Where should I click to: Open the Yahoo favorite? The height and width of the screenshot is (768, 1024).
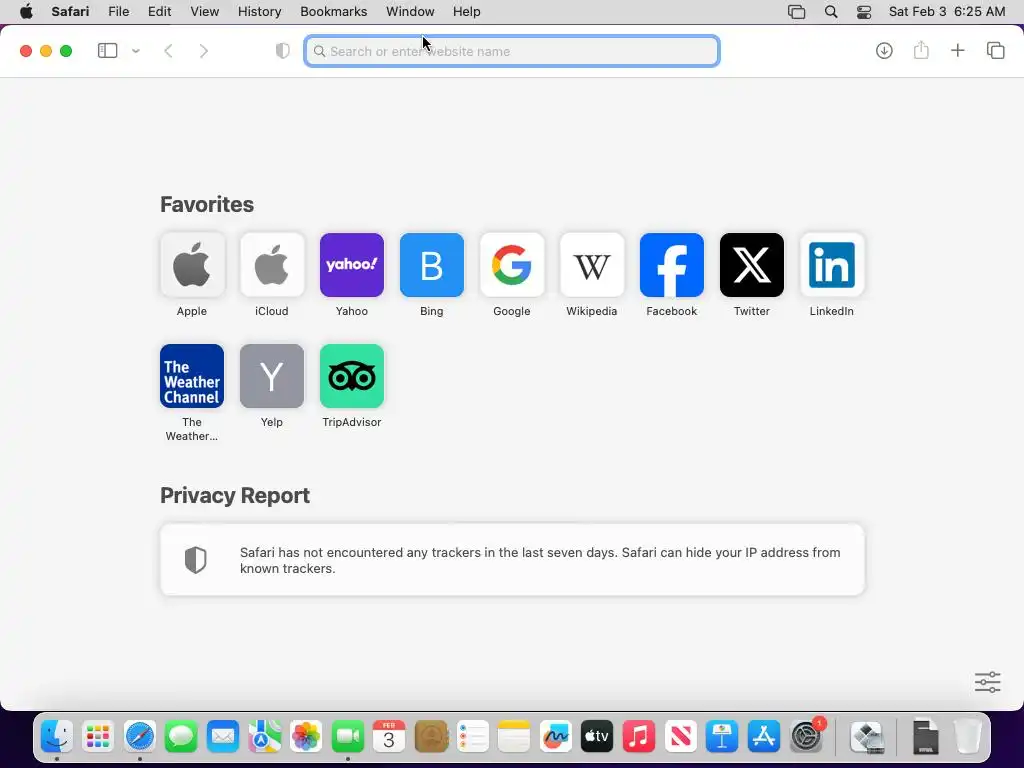352,265
